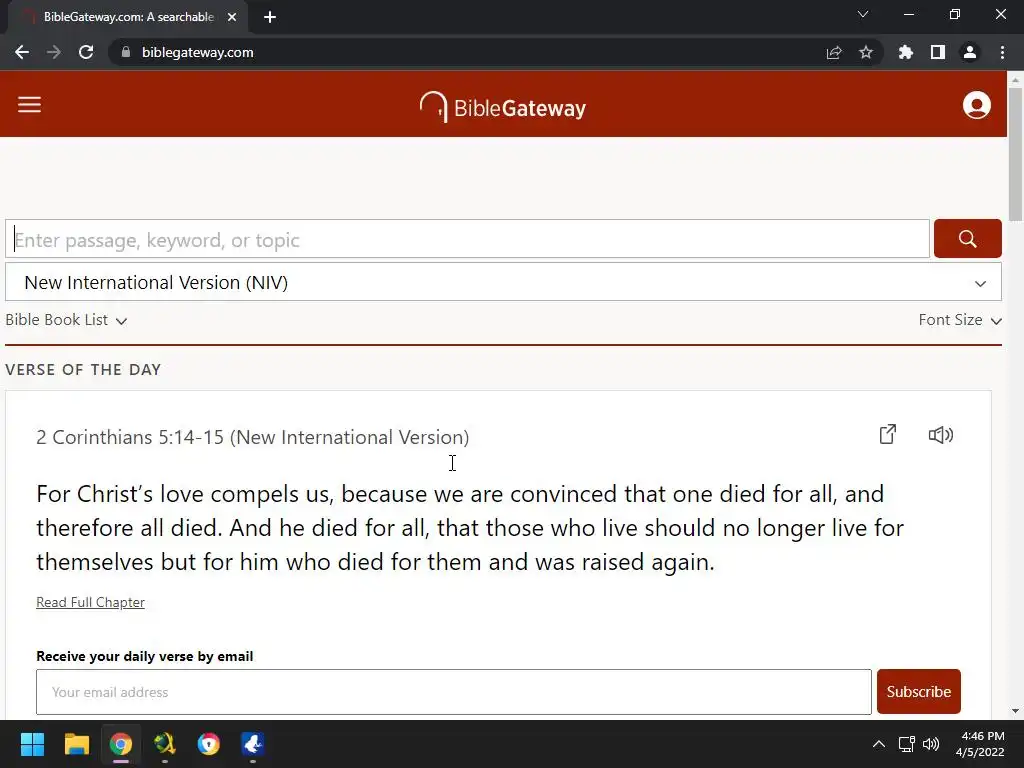Reload the current page
Viewport: 1024px width, 768px height.
(86, 52)
